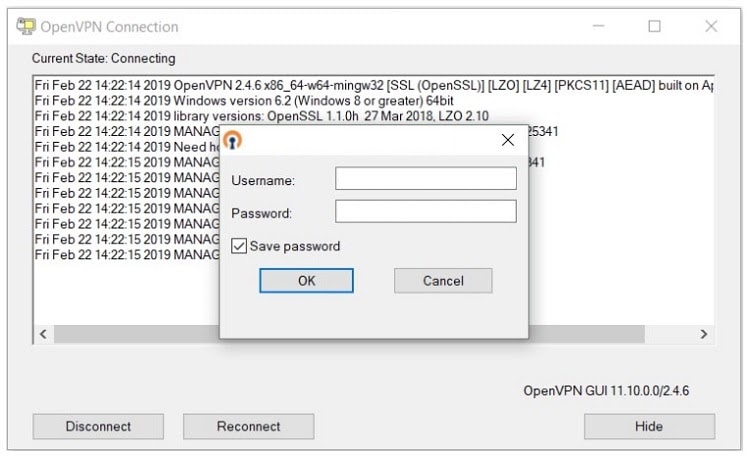750x457 pixels.
Task: Click the log line 'library versions: OpenSSL 1.1.0h'
Action: click(262, 116)
